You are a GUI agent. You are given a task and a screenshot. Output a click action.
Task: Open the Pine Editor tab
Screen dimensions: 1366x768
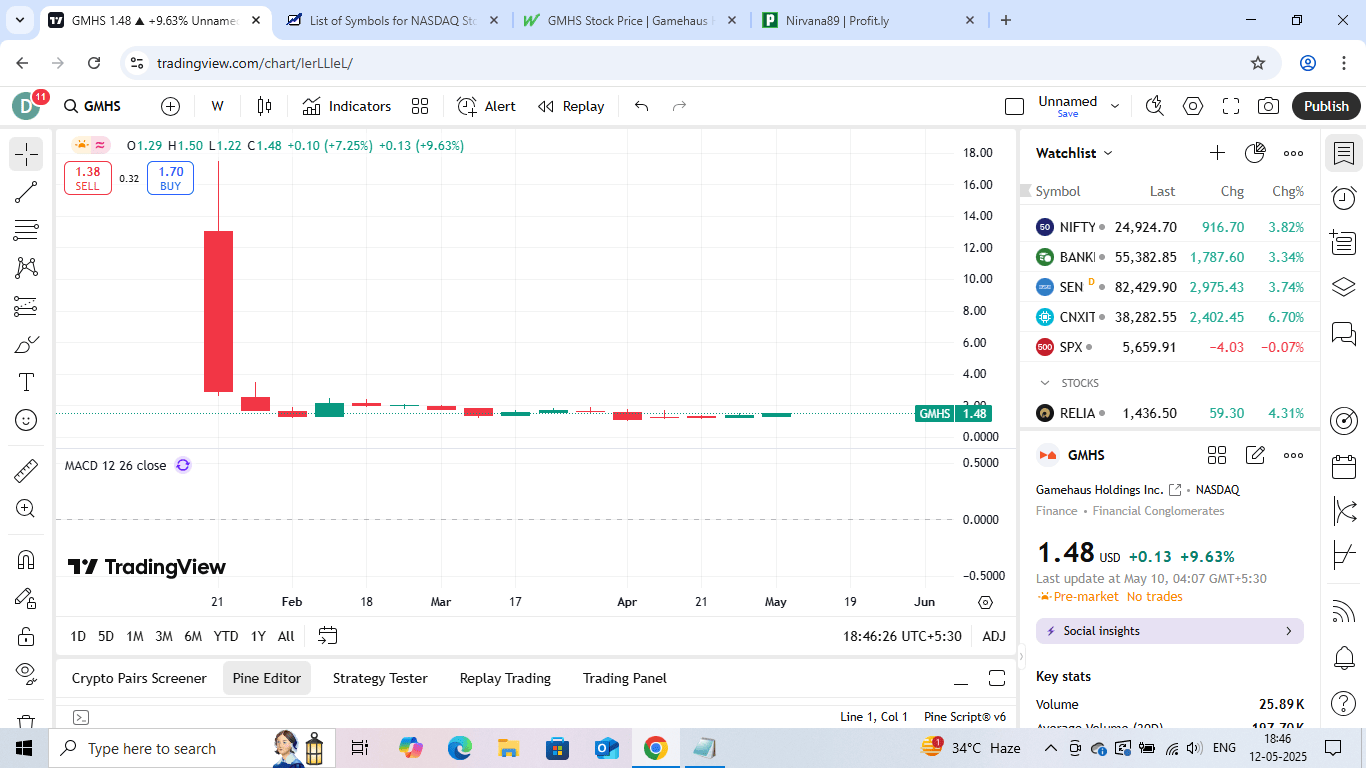click(267, 678)
